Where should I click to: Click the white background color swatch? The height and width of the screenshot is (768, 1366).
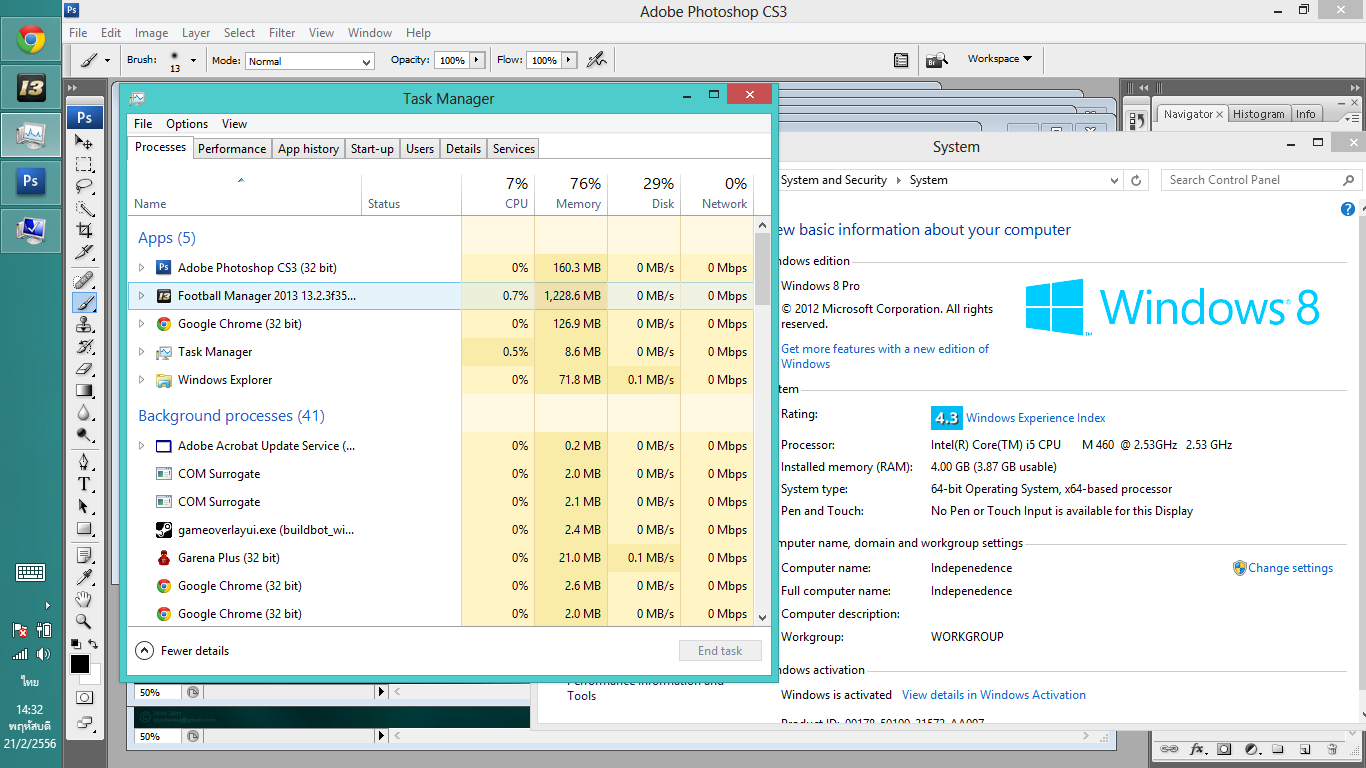pyautogui.click(x=93, y=675)
